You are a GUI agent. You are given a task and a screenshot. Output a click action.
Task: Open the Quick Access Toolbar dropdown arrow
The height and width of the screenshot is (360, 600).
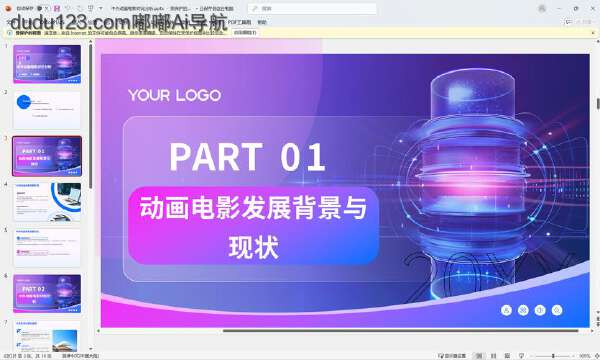[x=101, y=8]
